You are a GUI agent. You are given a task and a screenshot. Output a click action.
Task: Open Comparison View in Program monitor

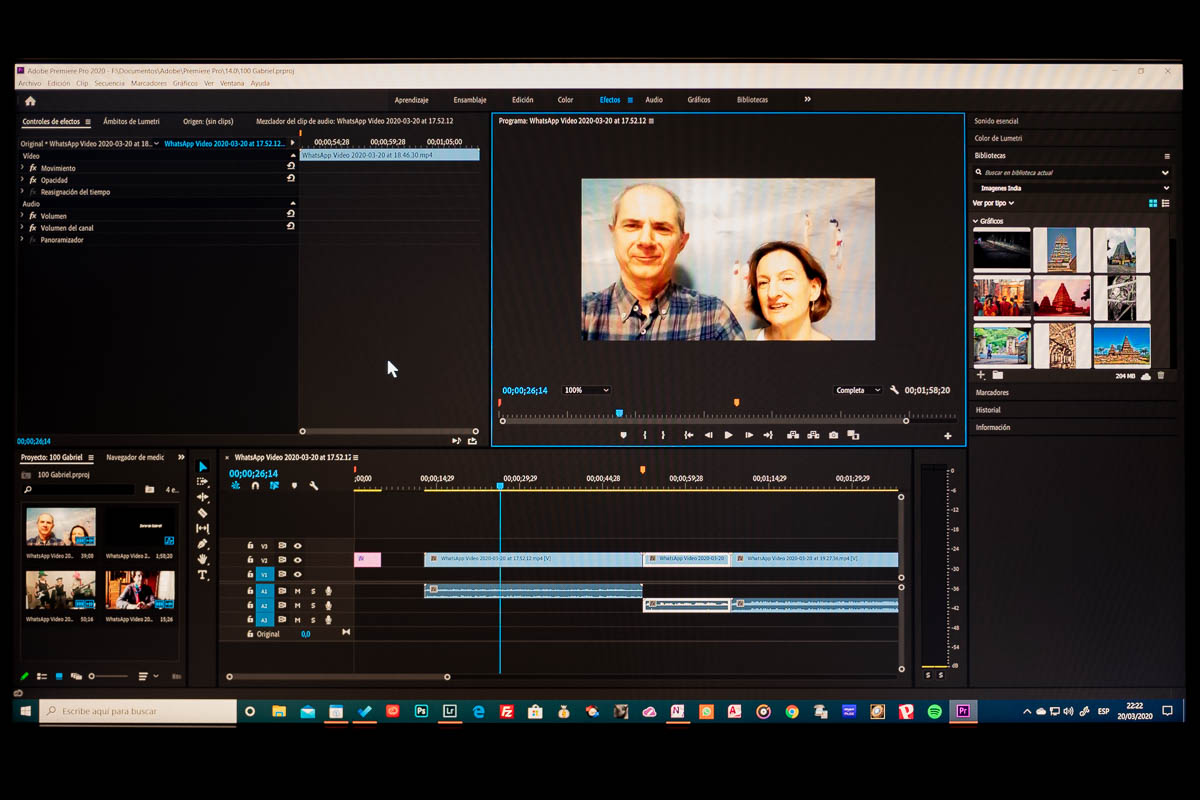click(x=853, y=435)
